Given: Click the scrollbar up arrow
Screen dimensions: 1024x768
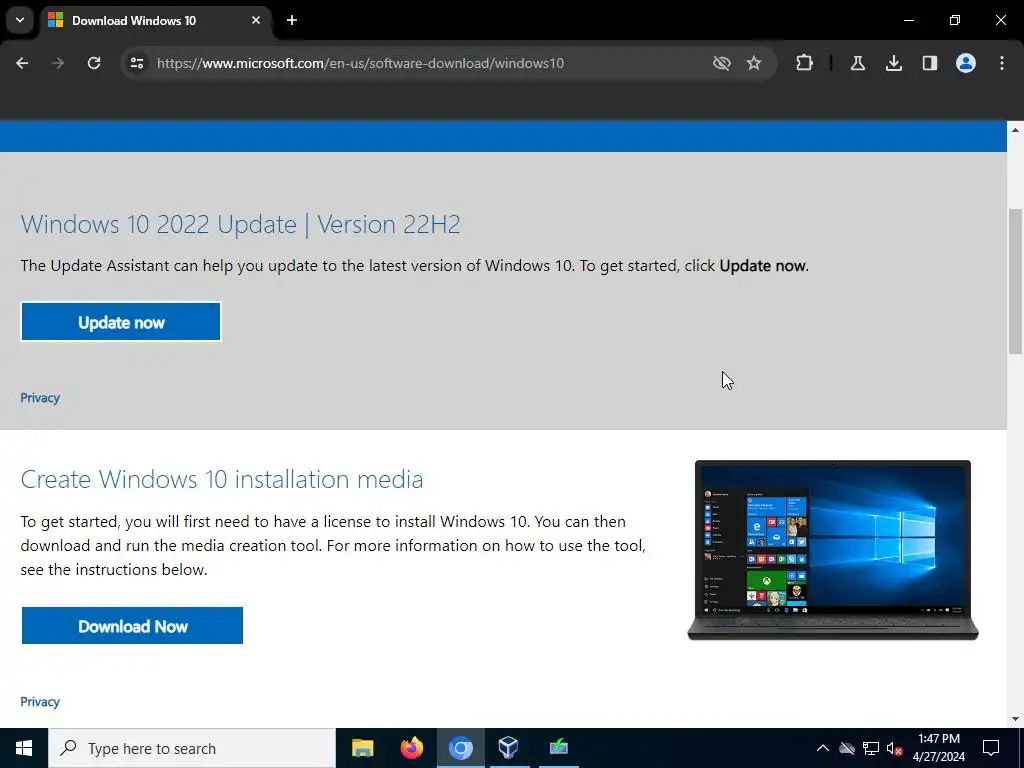Looking at the screenshot, I should click(1015, 129).
